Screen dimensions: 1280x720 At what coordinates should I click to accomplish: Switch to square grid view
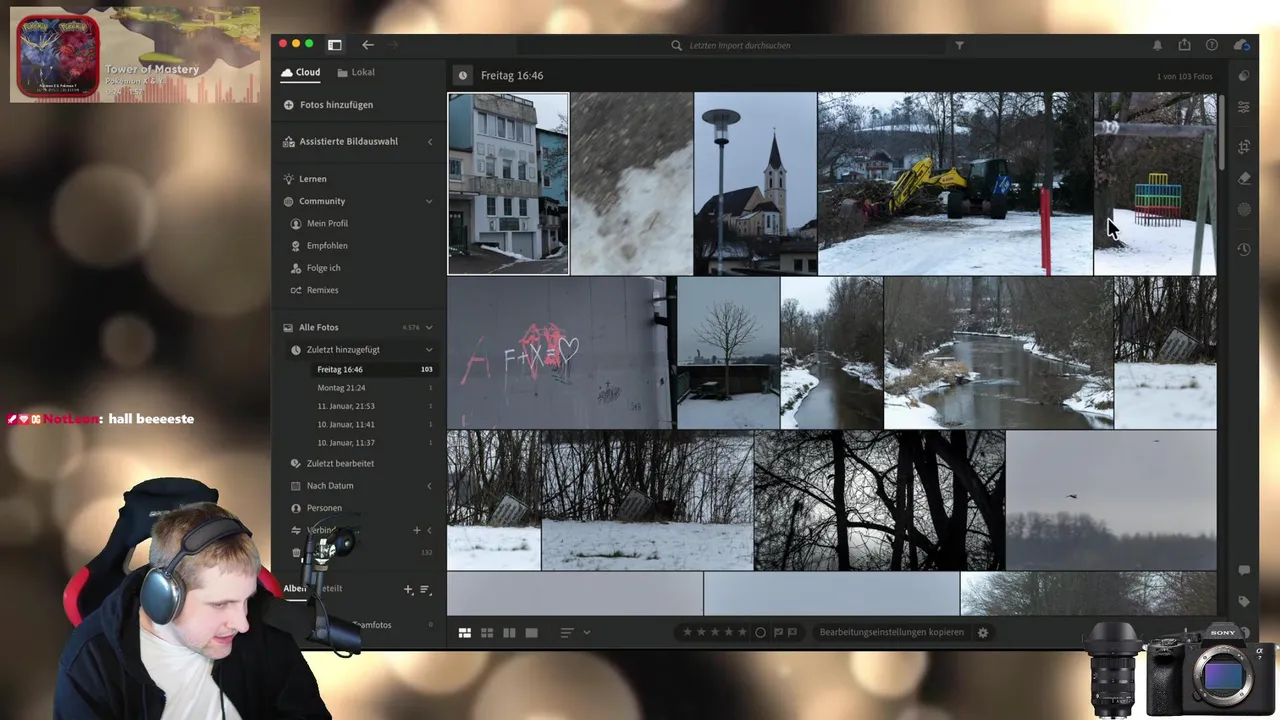click(487, 633)
